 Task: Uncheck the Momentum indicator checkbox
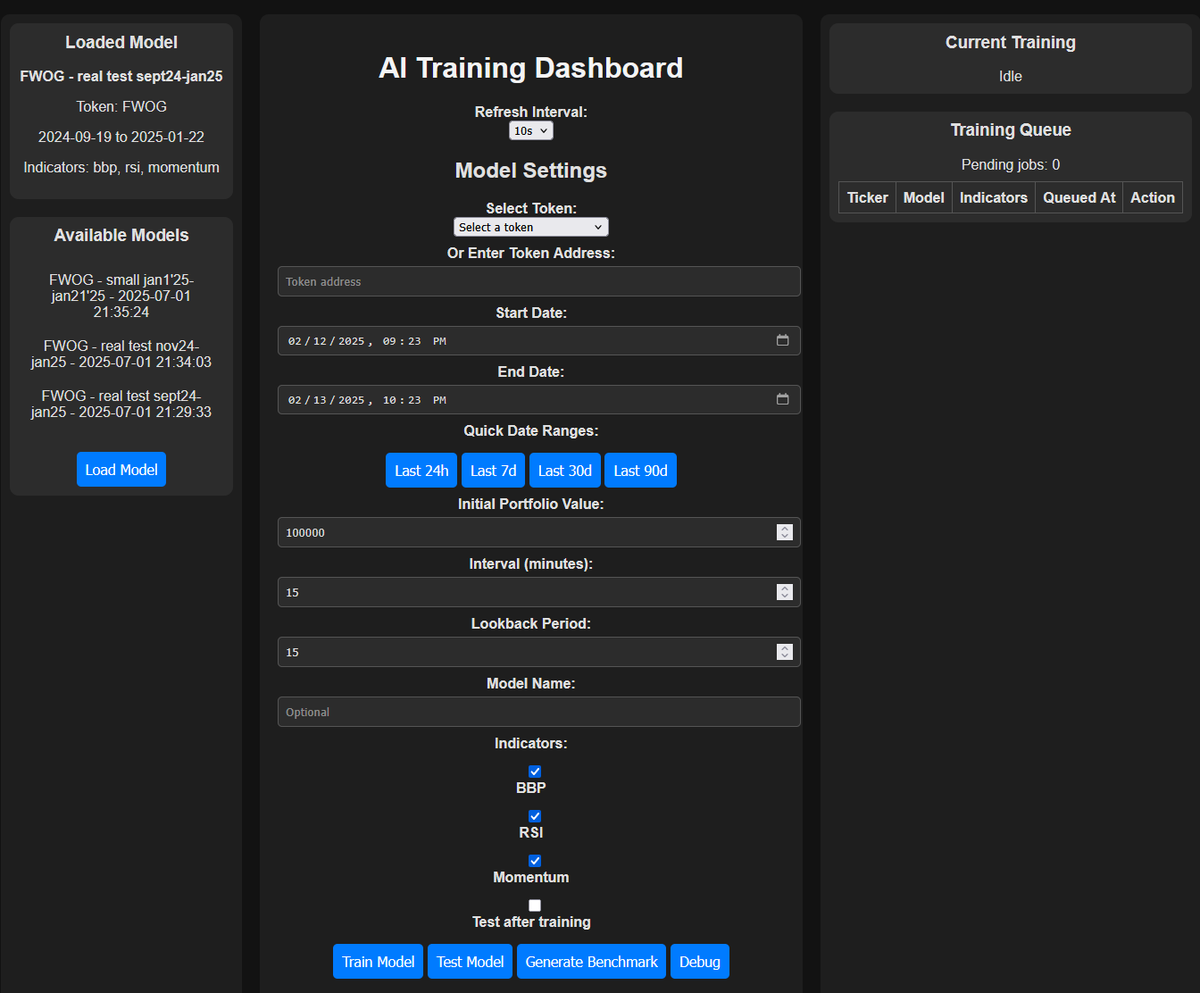[535, 861]
